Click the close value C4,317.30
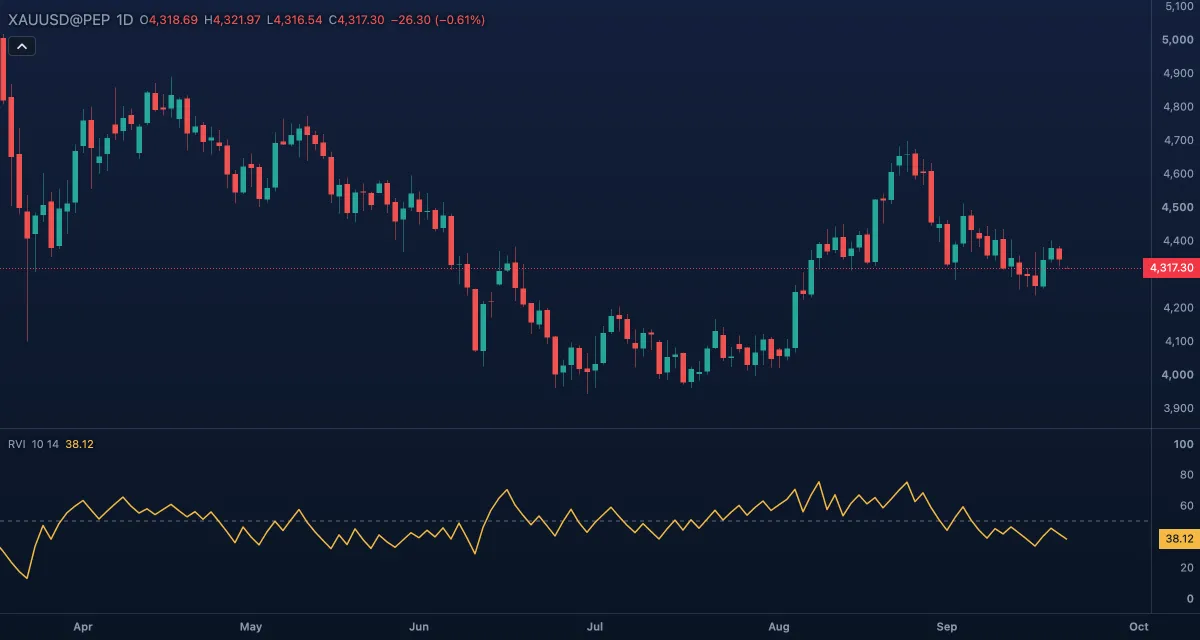 tap(357, 19)
